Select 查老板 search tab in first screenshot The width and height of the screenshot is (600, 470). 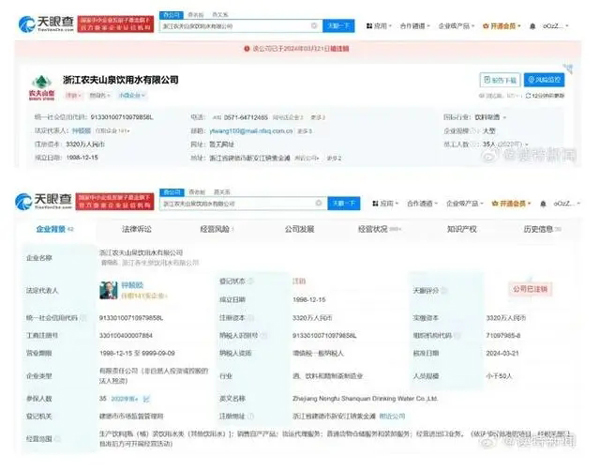196,15
